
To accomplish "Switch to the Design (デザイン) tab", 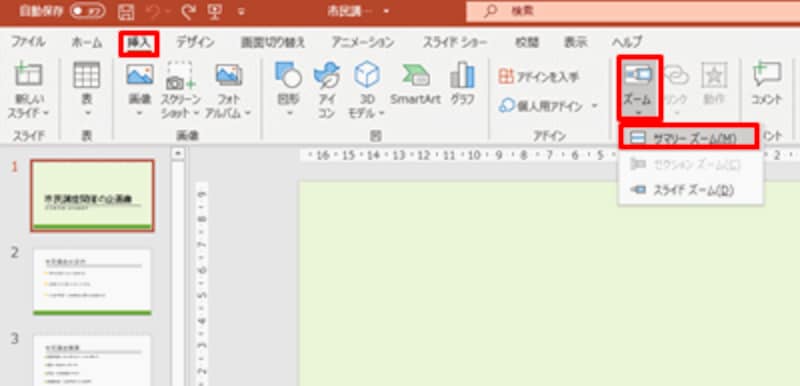I will (x=195, y=42).
